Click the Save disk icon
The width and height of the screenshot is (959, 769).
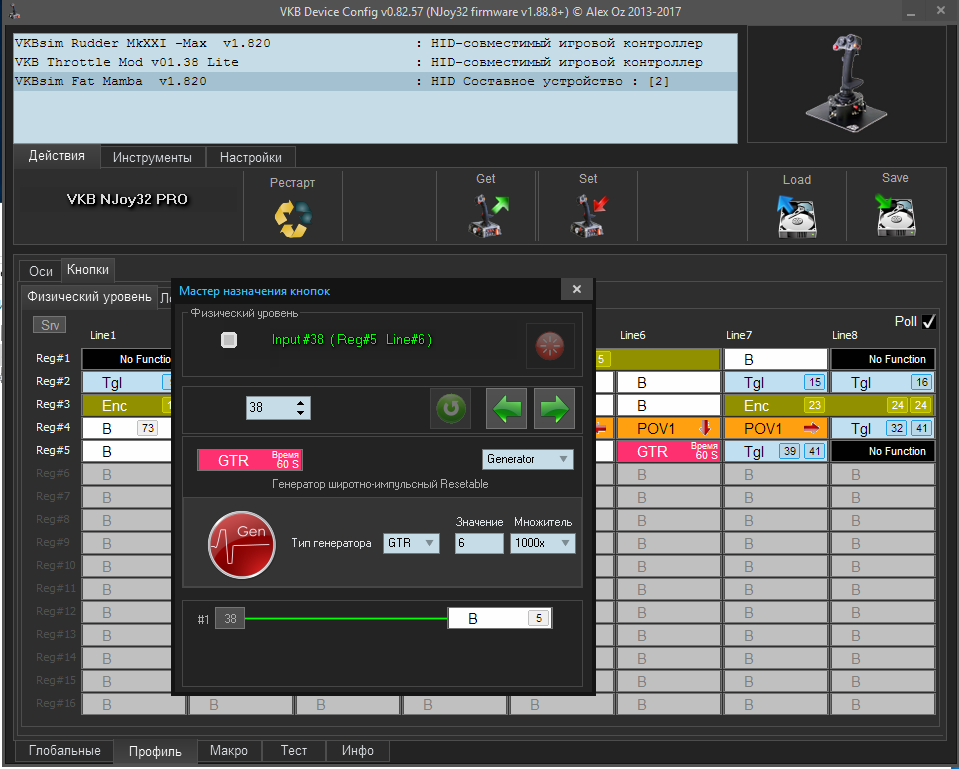(x=895, y=215)
